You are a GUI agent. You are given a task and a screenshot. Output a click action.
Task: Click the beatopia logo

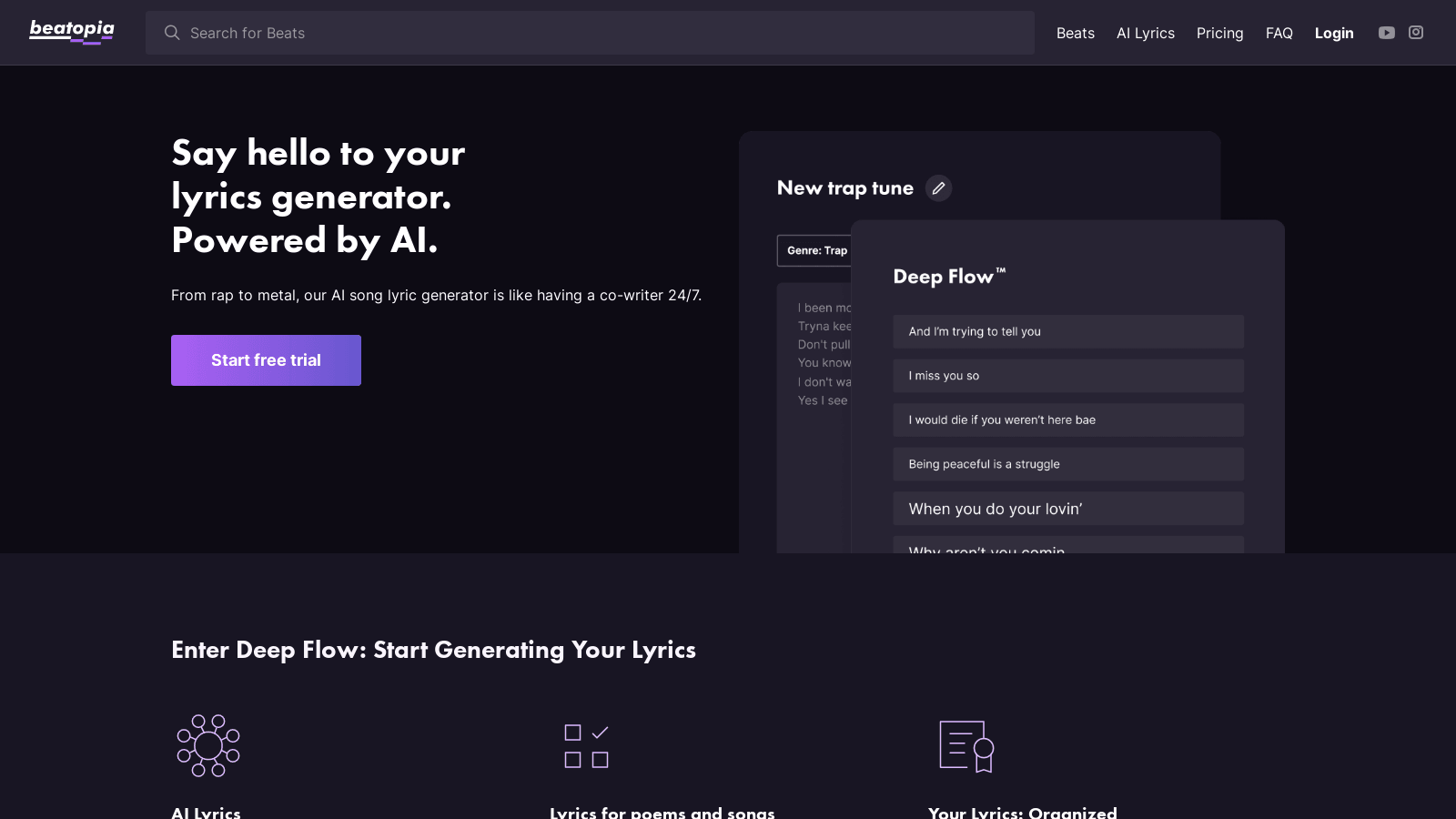point(72,32)
